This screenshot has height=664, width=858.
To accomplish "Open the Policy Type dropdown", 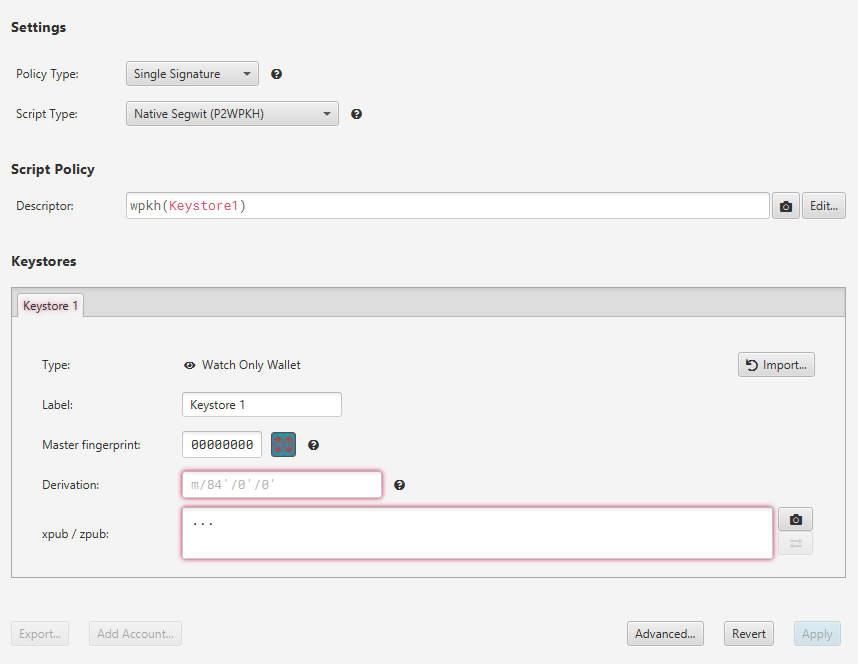I will (x=192, y=74).
